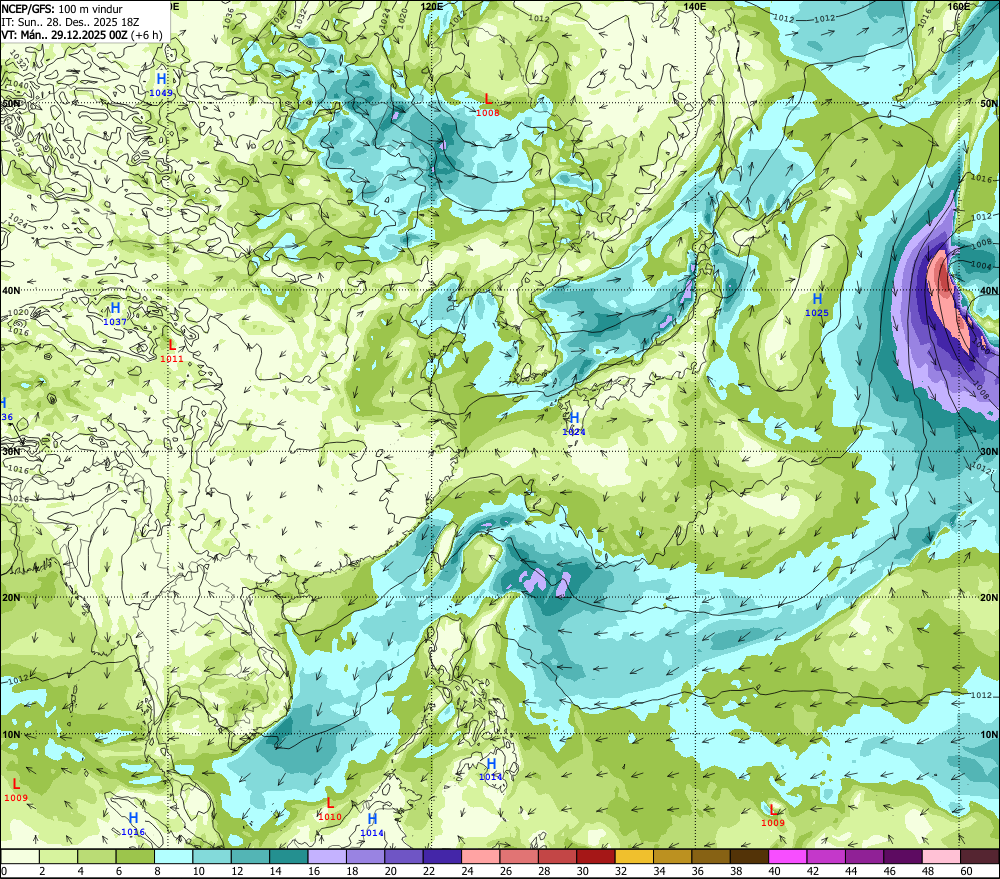Select the L 1011 low-pressure label
The height and width of the screenshot is (879, 1000).
pyautogui.click(x=172, y=351)
